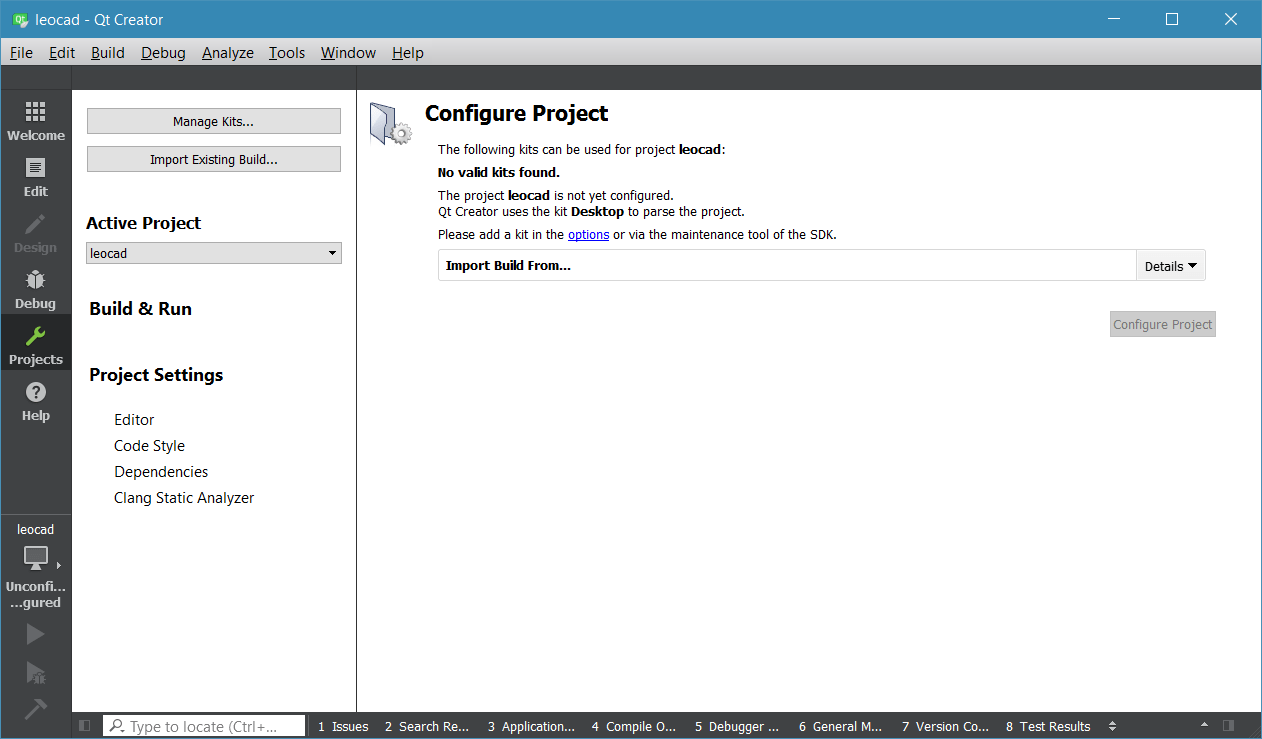
Task: Toggle the right sidebar visibility
Action: click(x=1229, y=726)
